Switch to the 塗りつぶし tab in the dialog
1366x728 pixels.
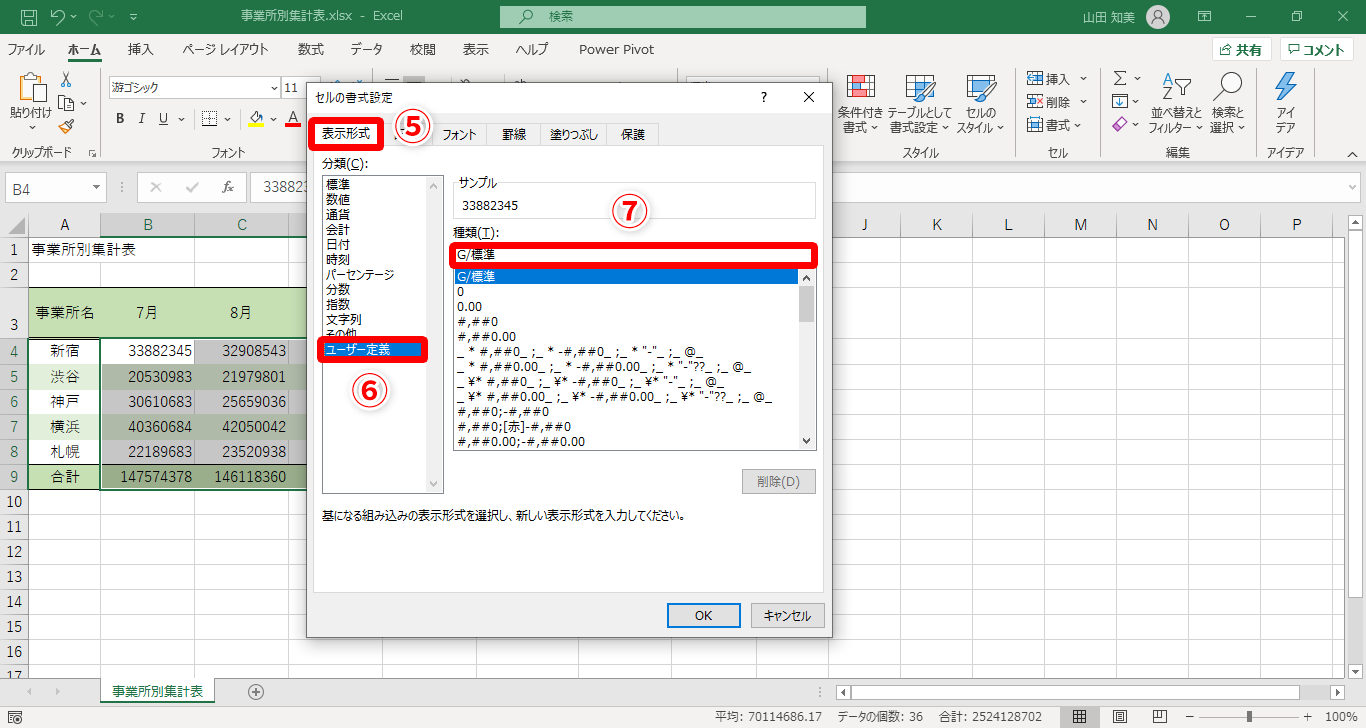574,134
